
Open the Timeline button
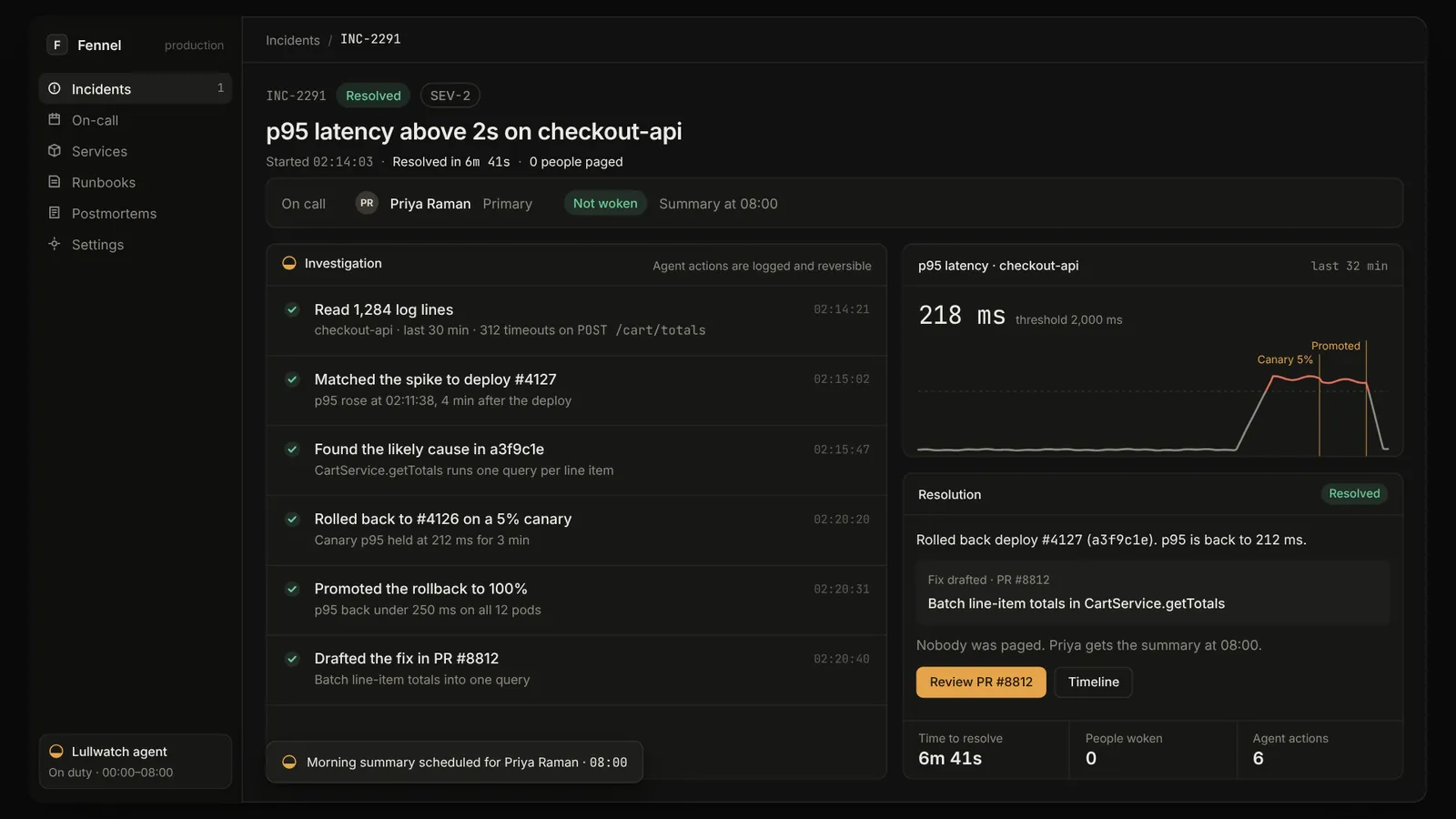point(1093,682)
